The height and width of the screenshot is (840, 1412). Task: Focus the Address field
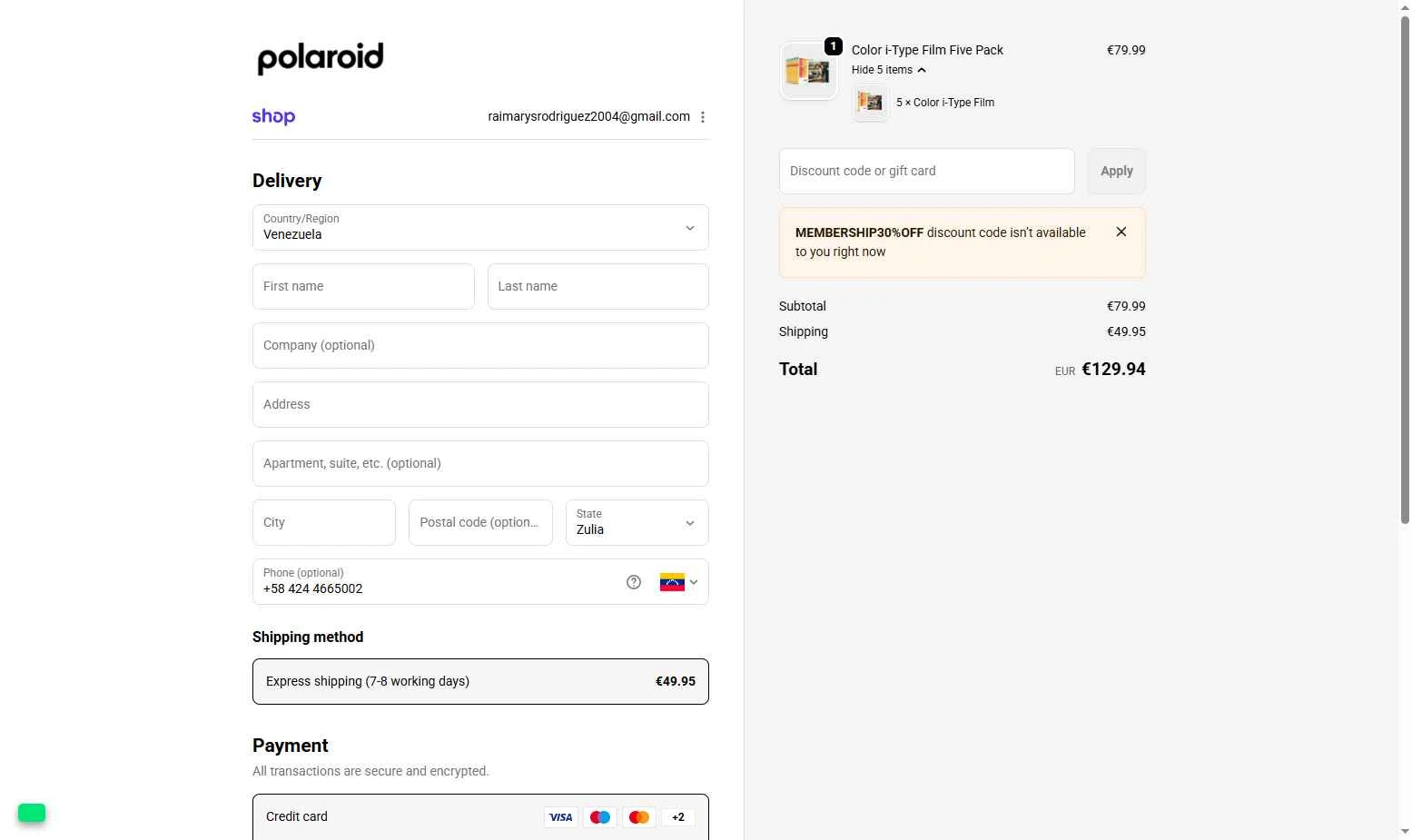(480, 405)
